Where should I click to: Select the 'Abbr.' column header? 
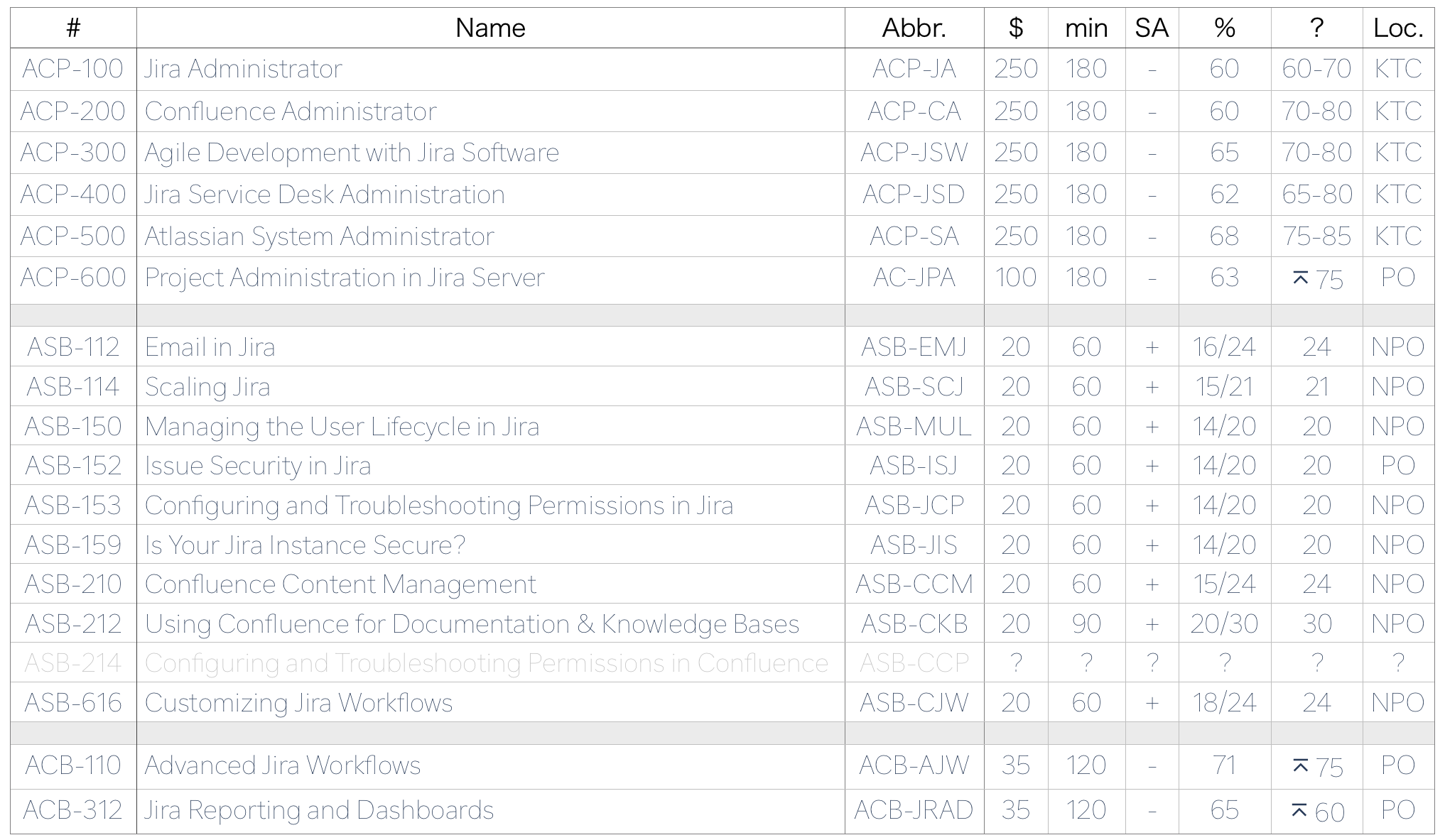[914, 28]
